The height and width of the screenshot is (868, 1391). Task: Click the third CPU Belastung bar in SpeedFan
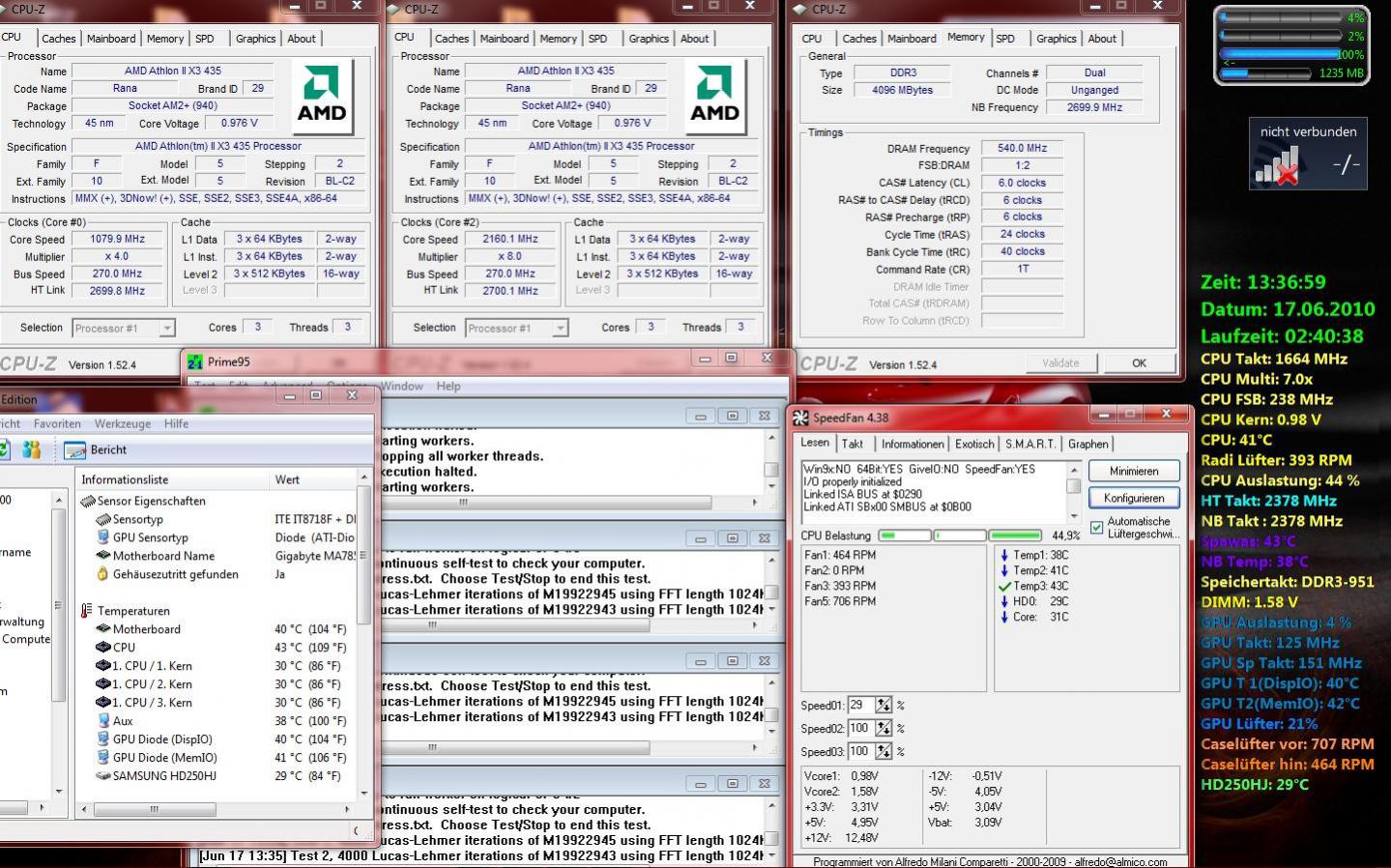point(1016,535)
